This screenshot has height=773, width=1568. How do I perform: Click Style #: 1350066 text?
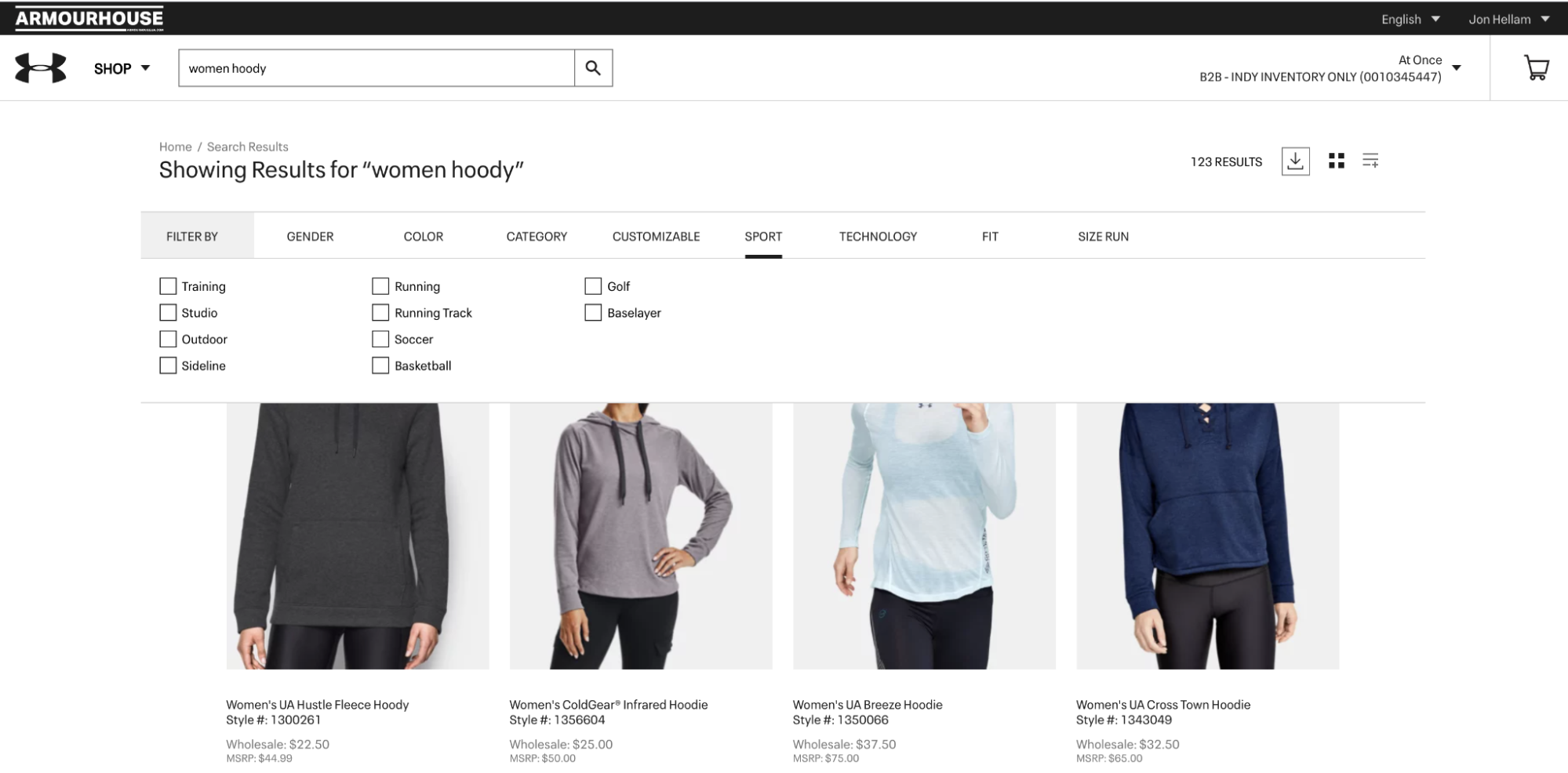[840, 720]
